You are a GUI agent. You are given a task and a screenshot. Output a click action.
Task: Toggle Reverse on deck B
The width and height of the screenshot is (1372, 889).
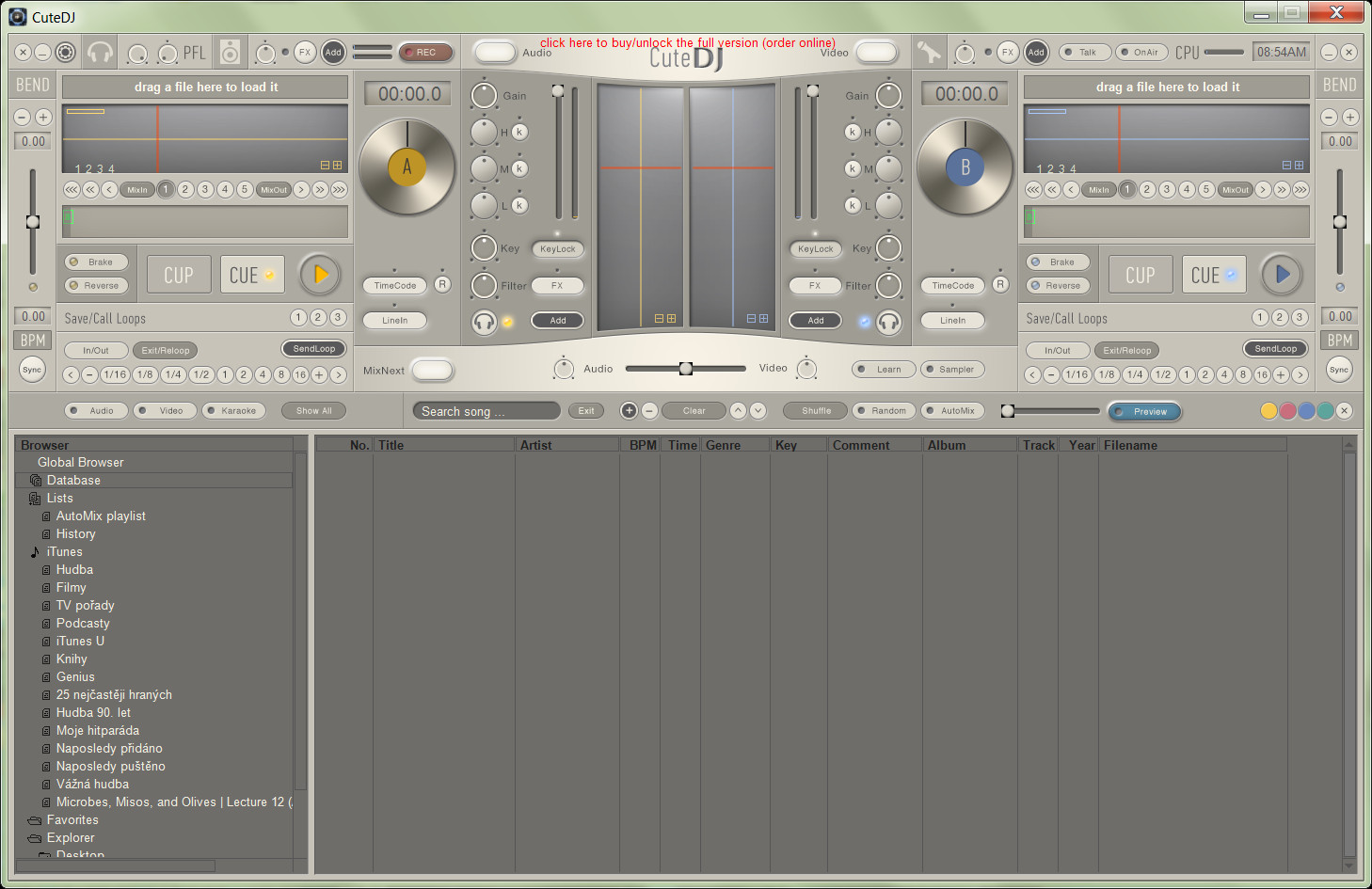(x=1058, y=285)
